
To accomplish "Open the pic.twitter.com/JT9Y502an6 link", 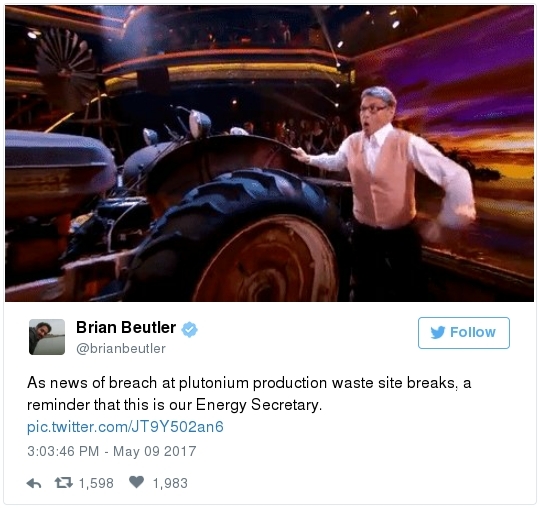I will click(125, 427).
